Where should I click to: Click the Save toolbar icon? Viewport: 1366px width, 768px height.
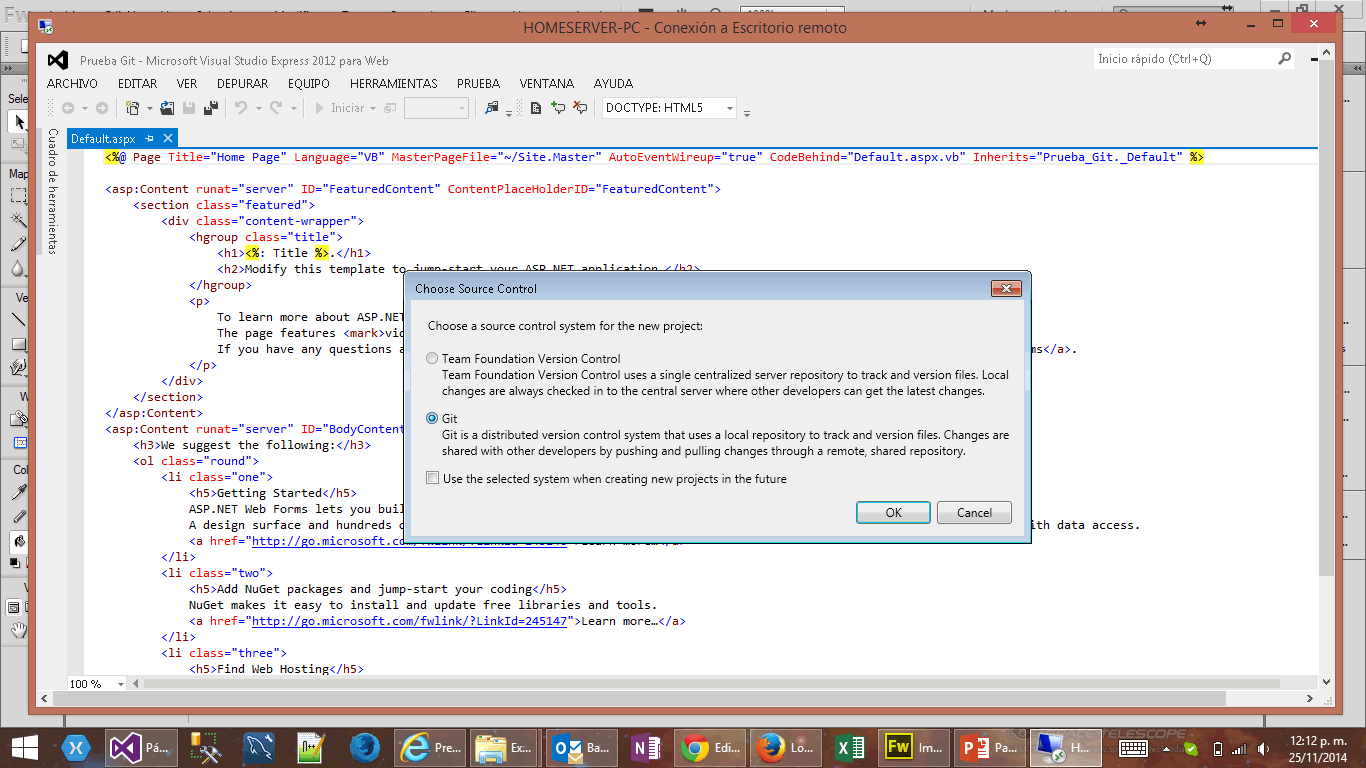190,108
